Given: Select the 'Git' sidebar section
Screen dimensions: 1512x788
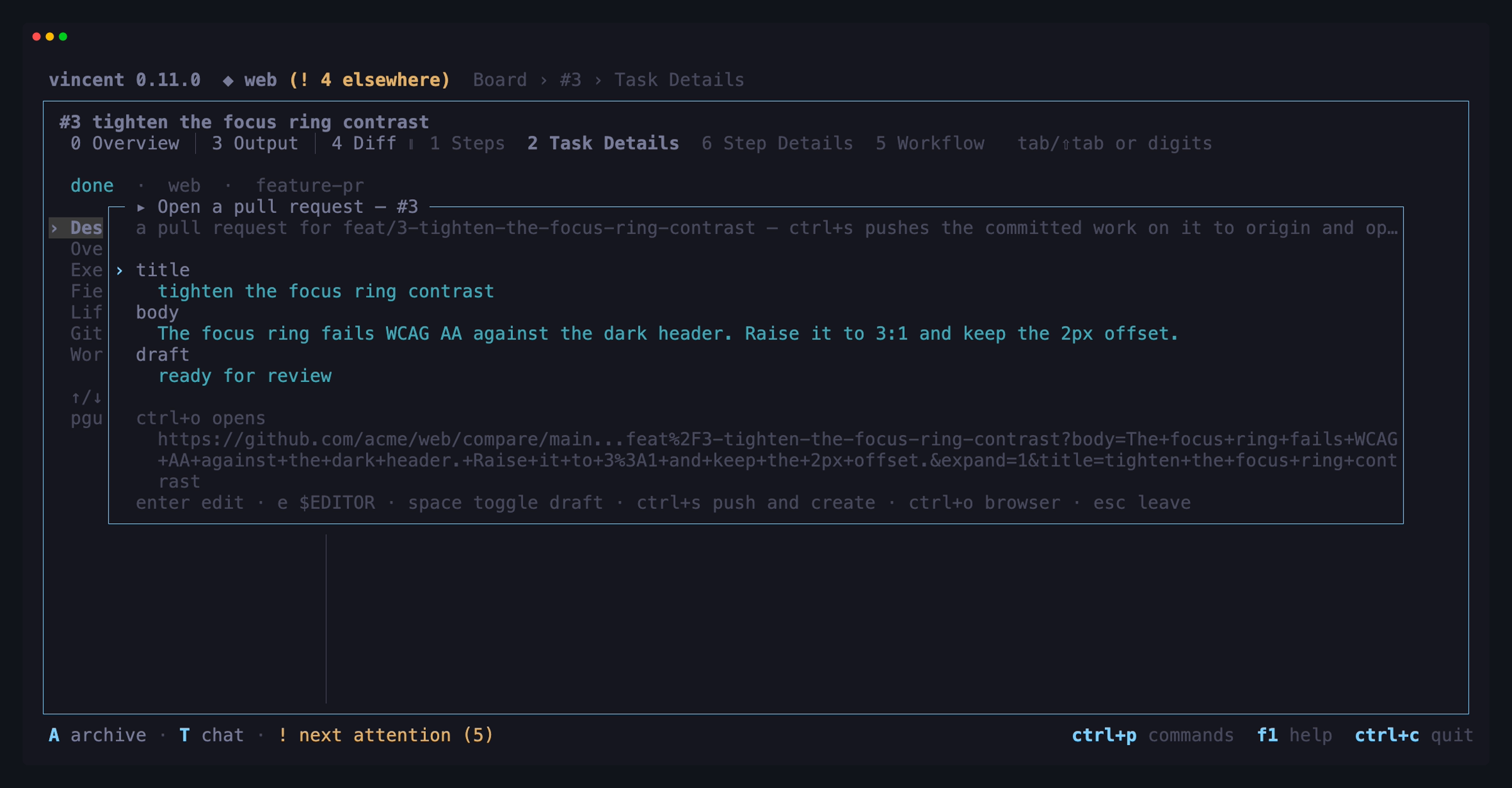Looking at the screenshot, I should click(x=86, y=333).
